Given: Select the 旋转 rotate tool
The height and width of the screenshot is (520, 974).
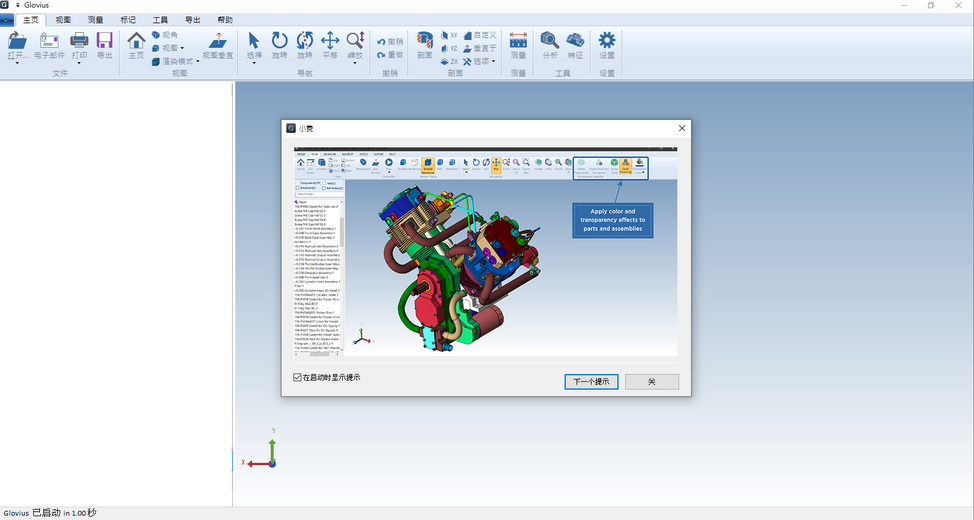Looking at the screenshot, I should [x=279, y=41].
